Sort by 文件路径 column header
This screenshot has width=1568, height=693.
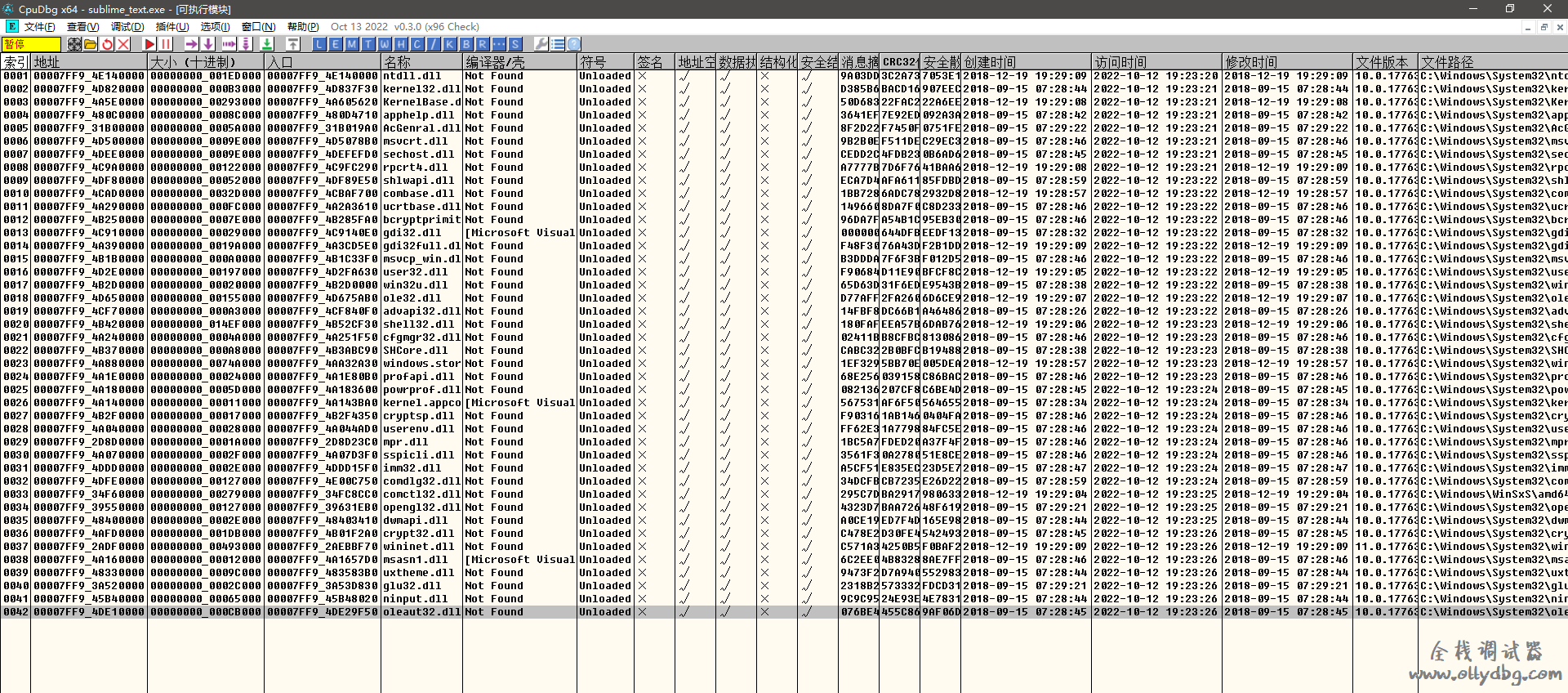(x=1493, y=62)
